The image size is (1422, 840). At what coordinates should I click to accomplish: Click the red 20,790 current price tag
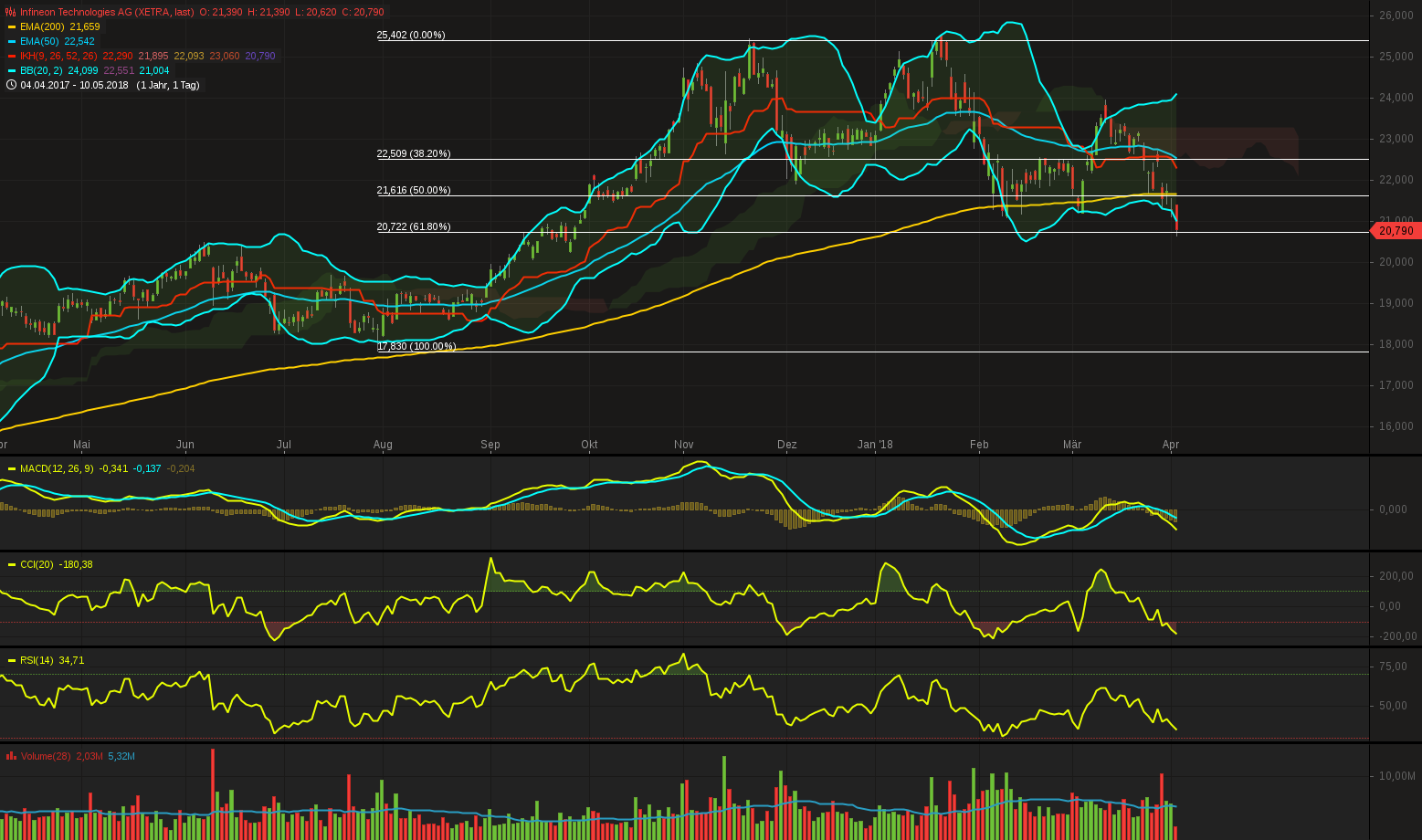click(1395, 231)
